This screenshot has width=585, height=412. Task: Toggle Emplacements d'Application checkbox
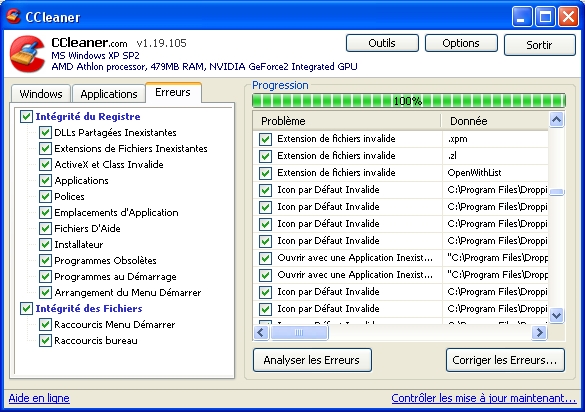(x=45, y=212)
